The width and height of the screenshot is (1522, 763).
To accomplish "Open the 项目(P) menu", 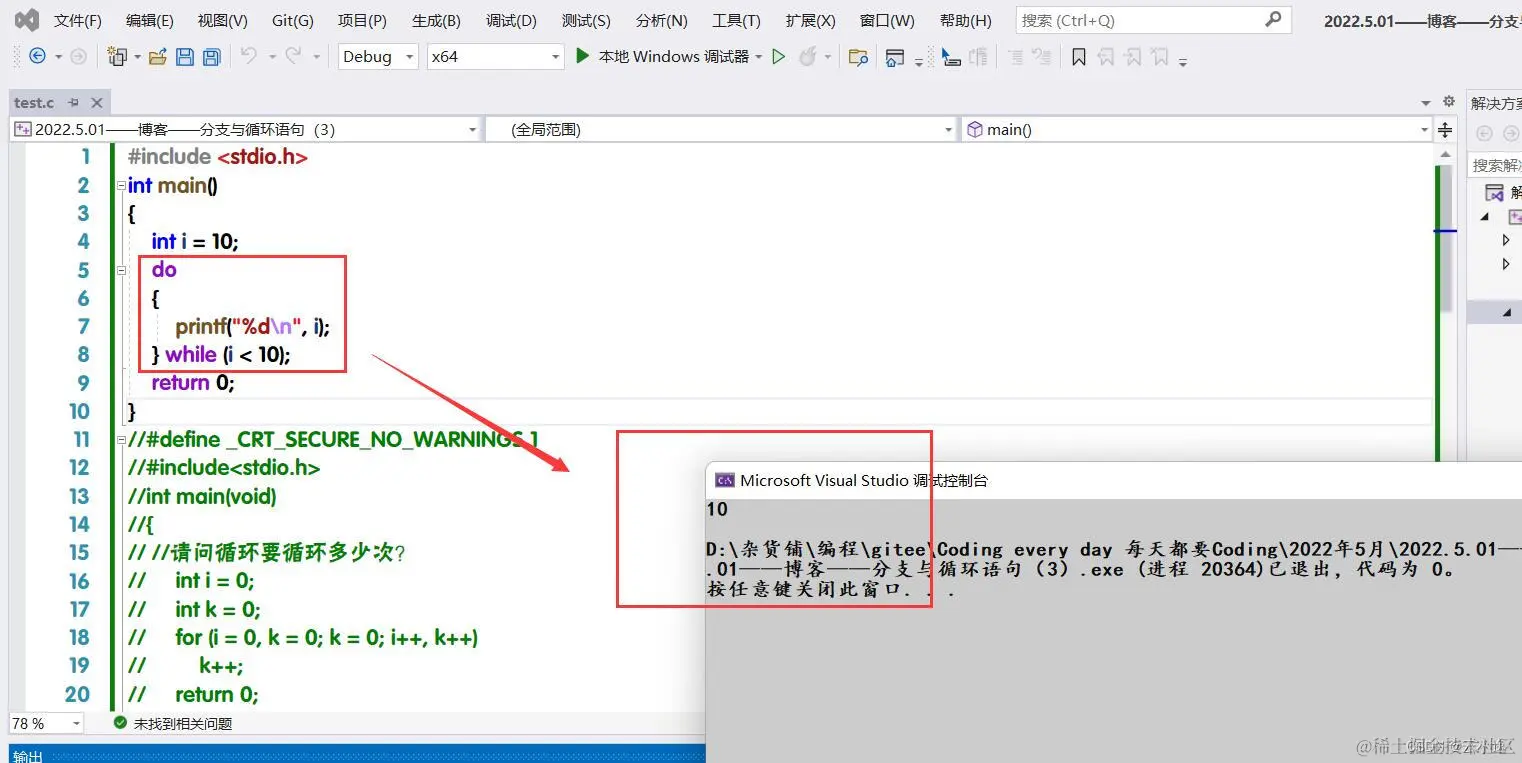I will pos(362,20).
